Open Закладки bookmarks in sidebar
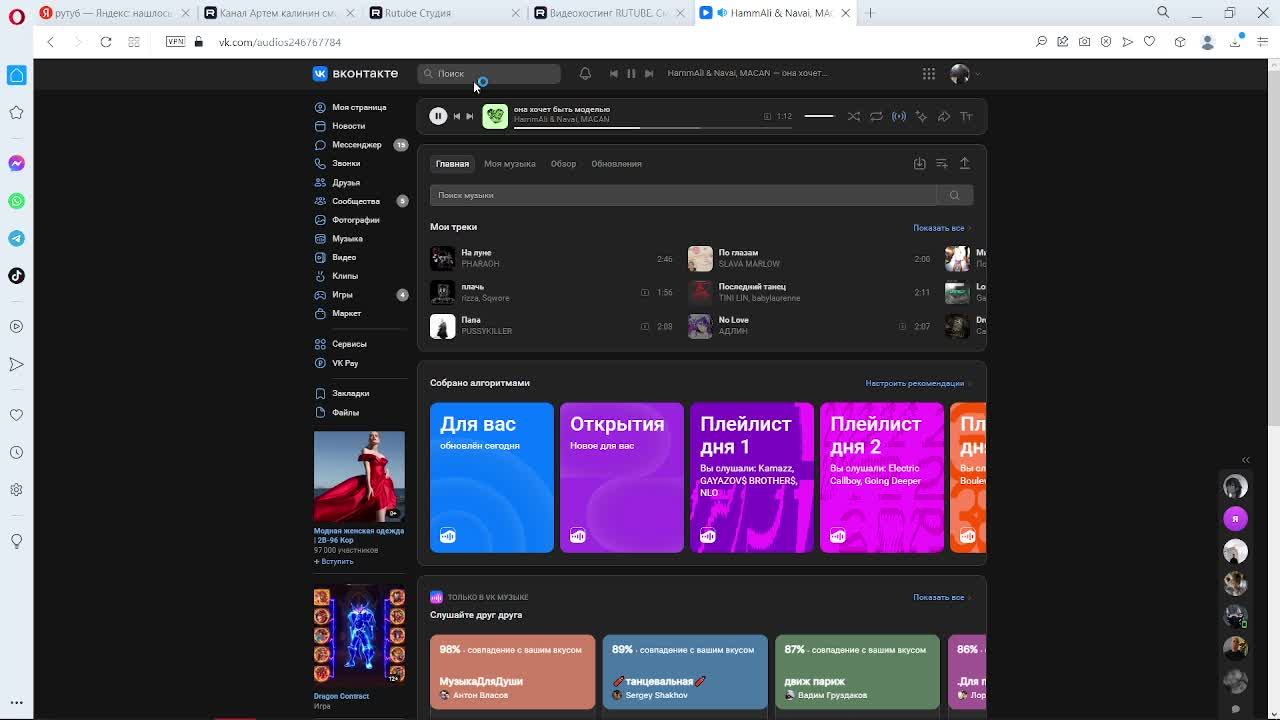The image size is (1280, 720). (350, 393)
